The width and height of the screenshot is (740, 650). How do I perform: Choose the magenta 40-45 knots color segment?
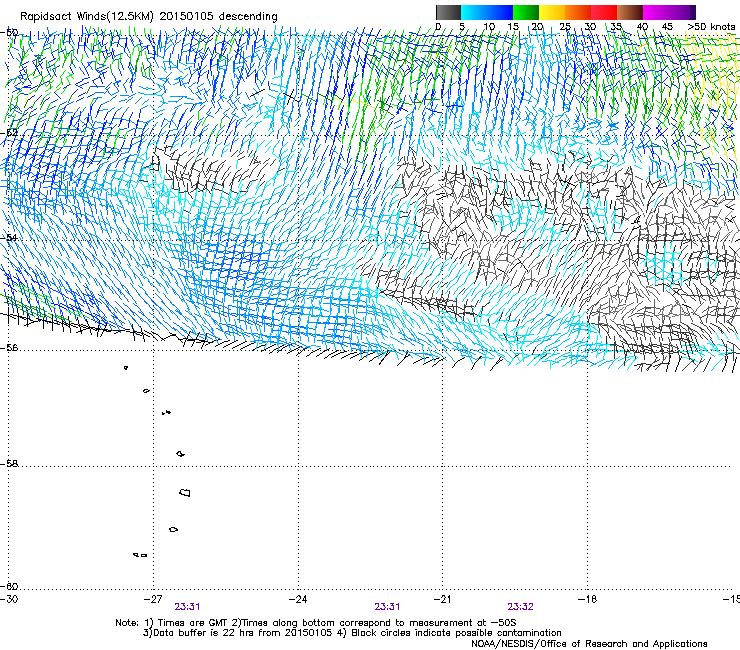tap(656, 12)
